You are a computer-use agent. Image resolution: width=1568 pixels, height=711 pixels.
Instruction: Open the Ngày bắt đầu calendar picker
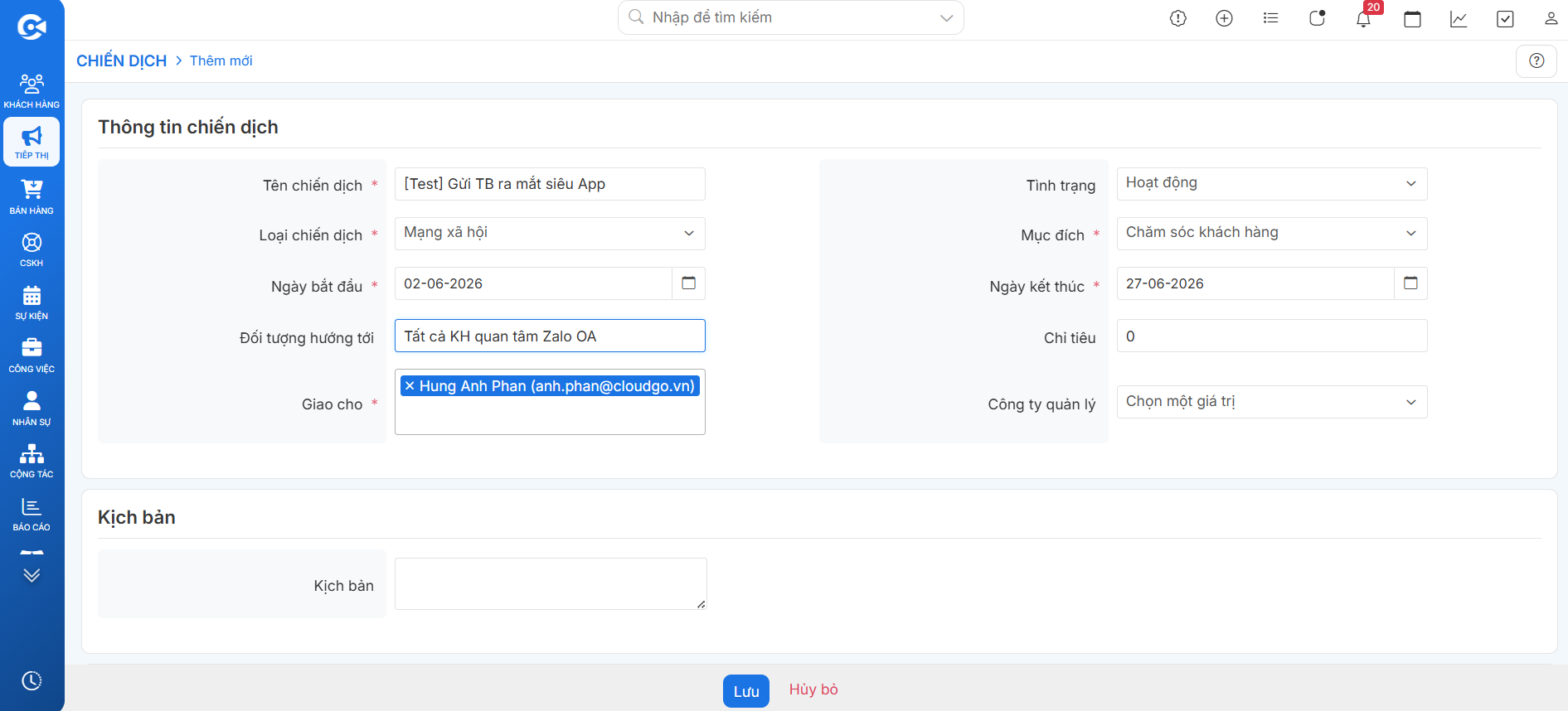pos(688,283)
